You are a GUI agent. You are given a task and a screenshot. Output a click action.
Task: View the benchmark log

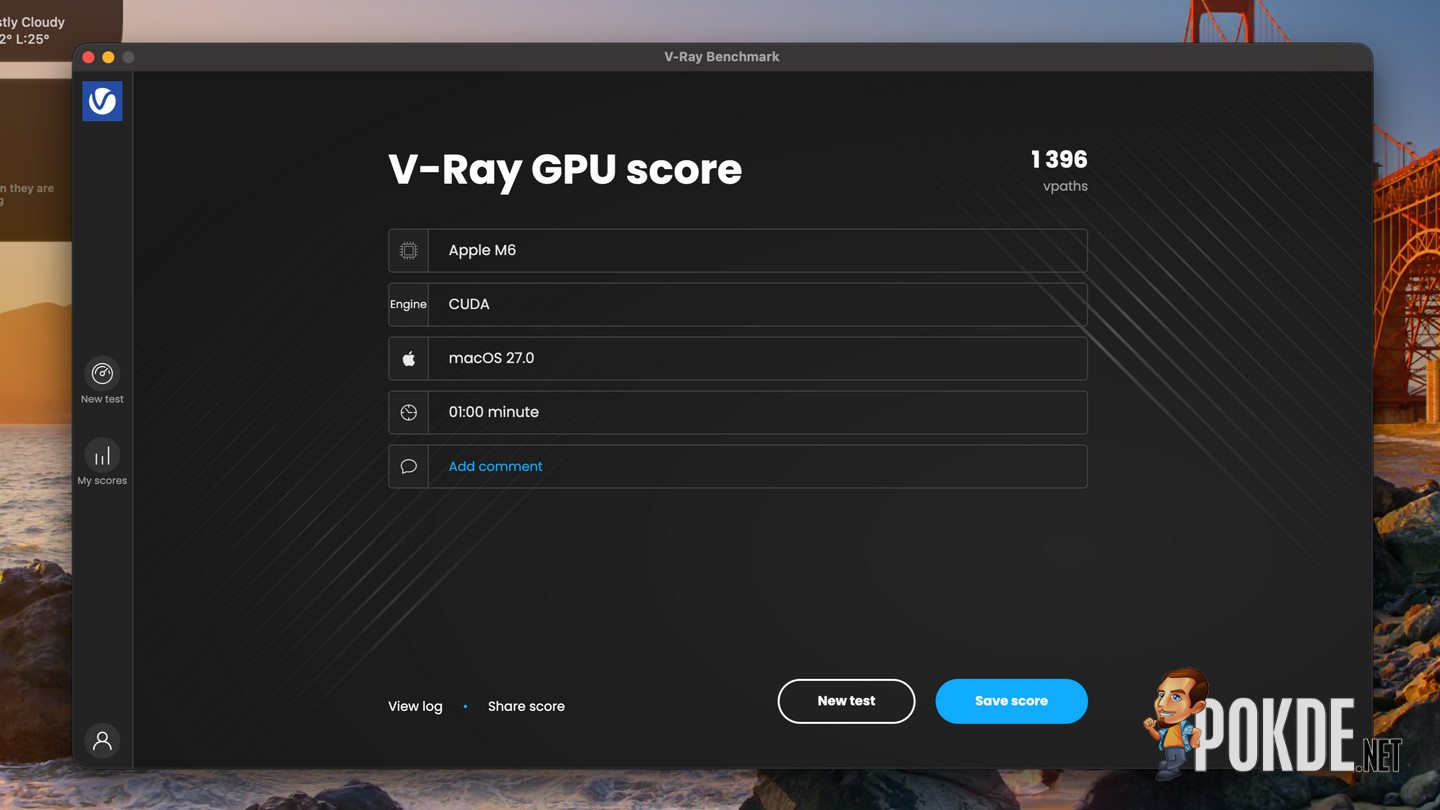click(x=415, y=706)
